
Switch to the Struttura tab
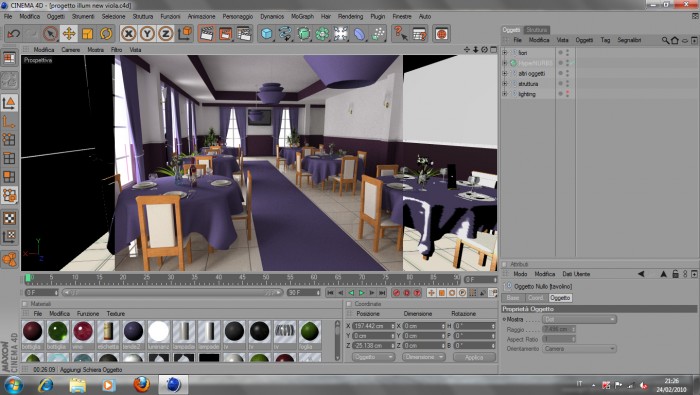537,30
